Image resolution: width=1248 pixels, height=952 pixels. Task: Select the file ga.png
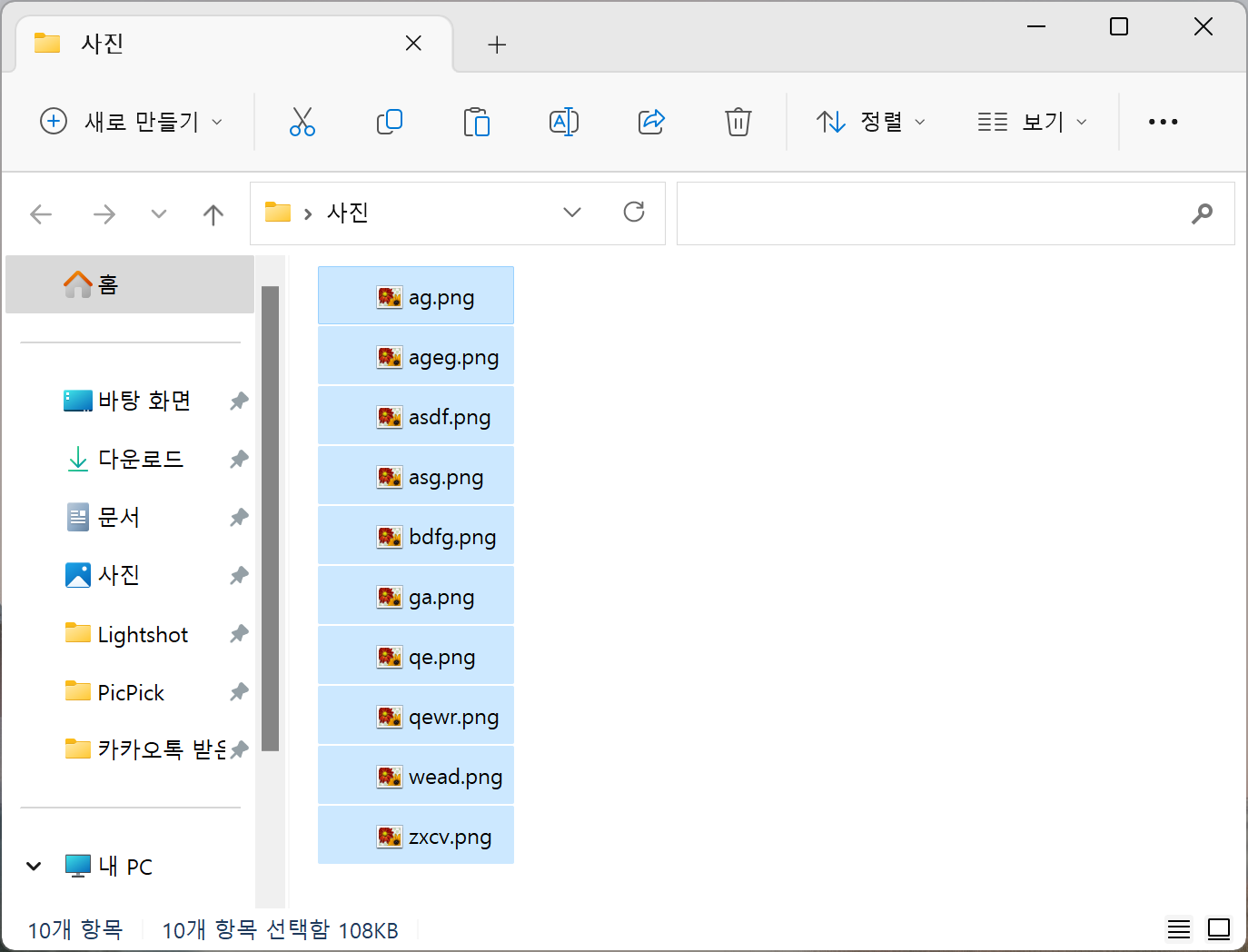tap(416, 596)
